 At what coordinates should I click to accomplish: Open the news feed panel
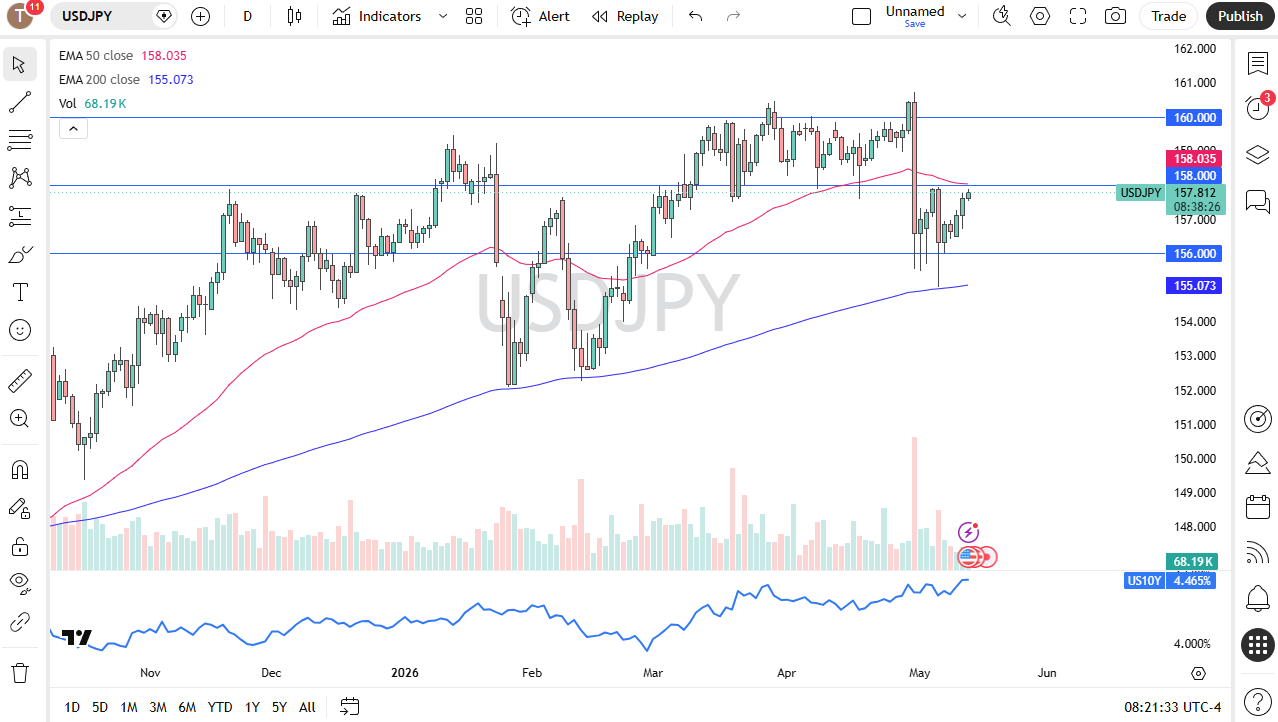click(x=1257, y=552)
